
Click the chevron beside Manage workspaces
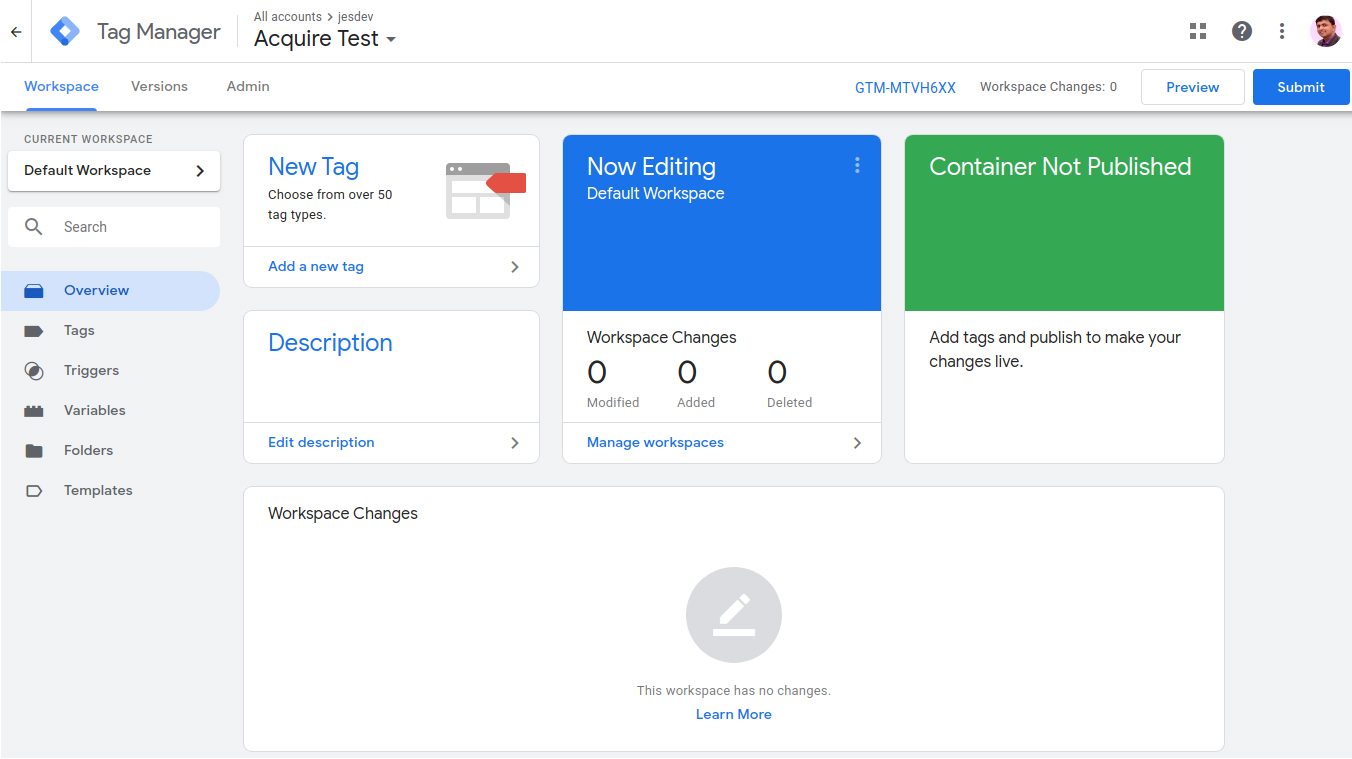[857, 443]
